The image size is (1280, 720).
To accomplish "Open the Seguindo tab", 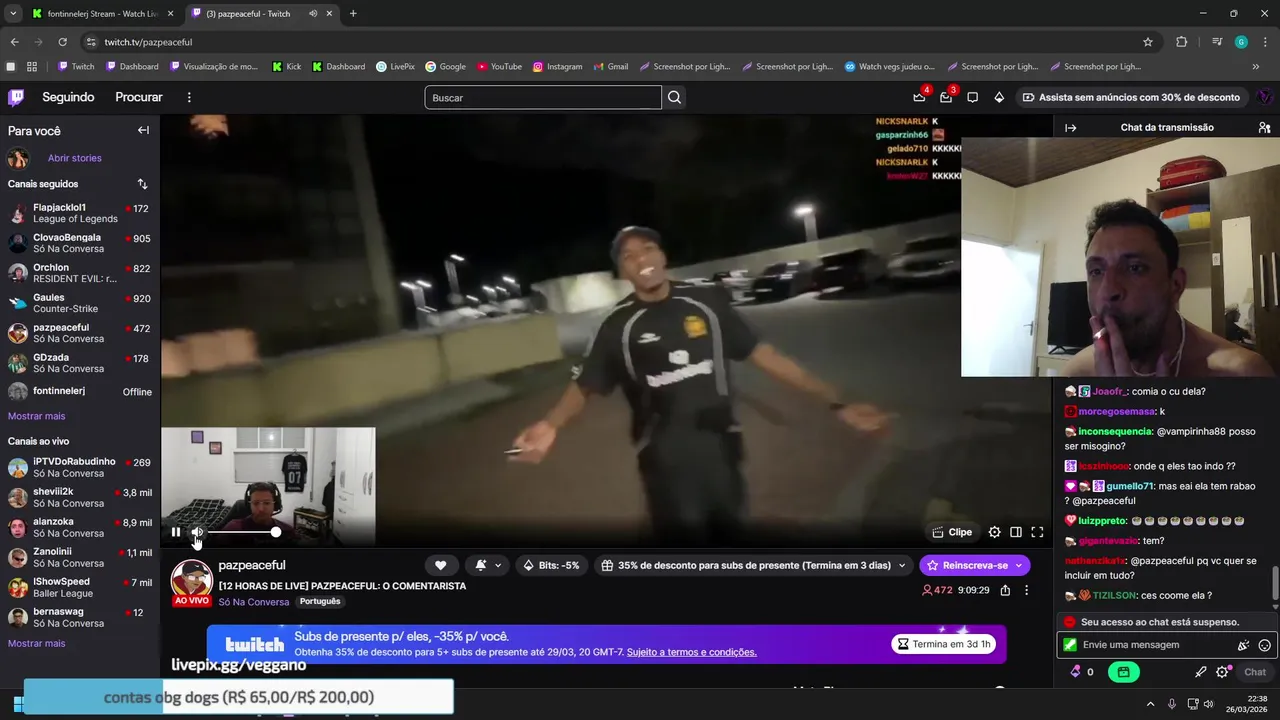I will (68, 97).
